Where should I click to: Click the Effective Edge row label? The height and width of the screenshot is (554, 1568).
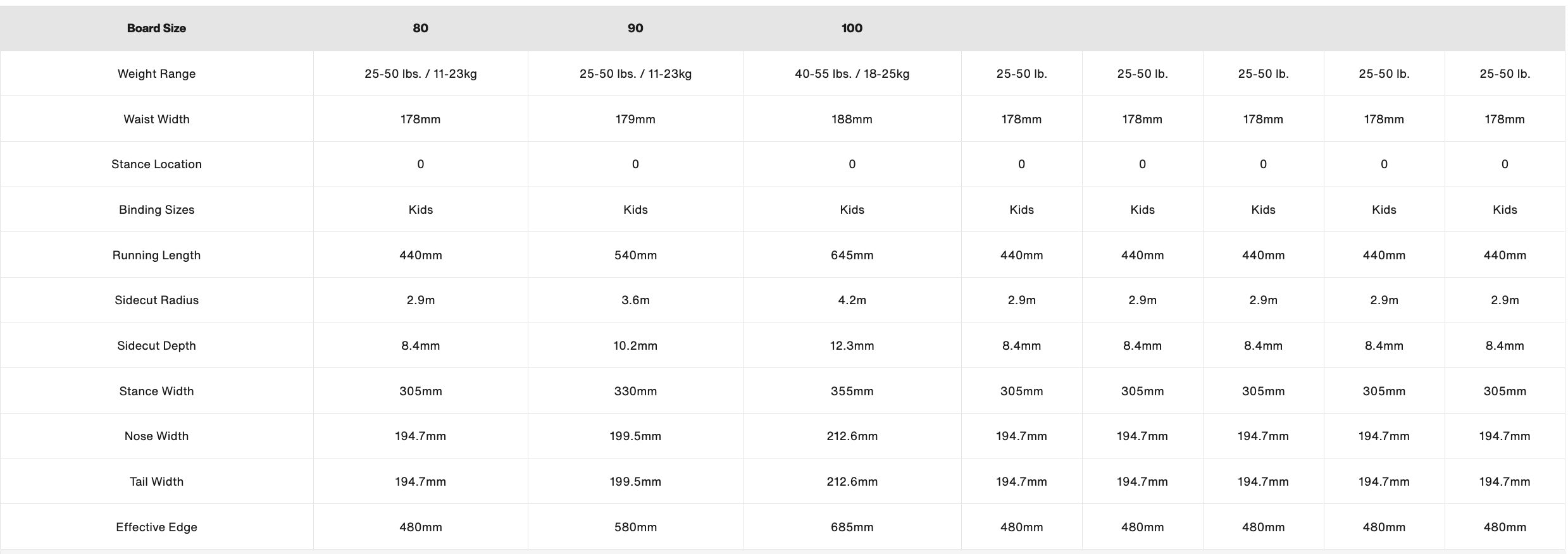[x=156, y=527]
